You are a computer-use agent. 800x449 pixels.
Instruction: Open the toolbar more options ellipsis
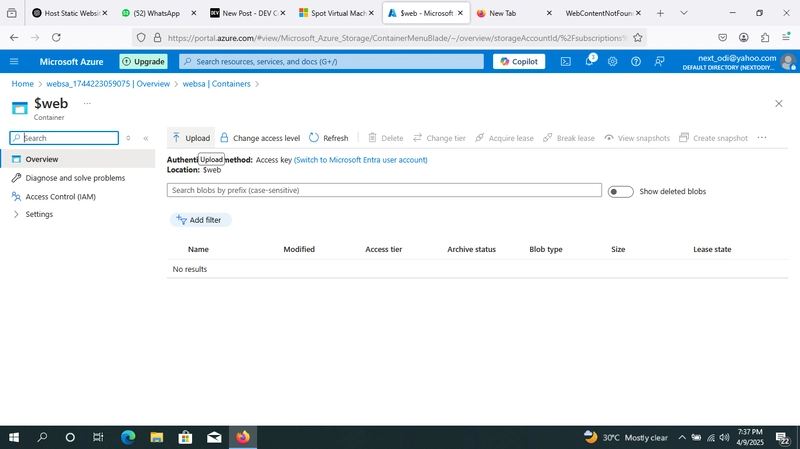click(x=762, y=138)
